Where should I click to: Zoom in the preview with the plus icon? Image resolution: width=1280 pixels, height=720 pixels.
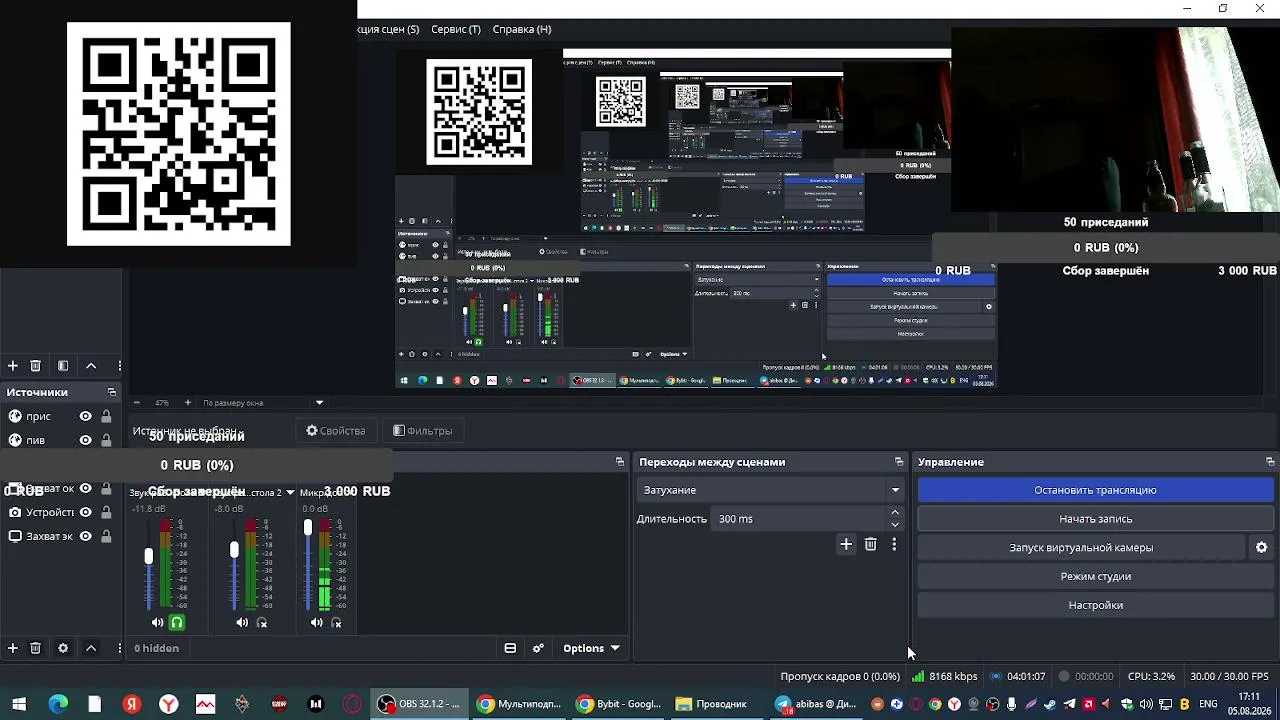[187, 403]
